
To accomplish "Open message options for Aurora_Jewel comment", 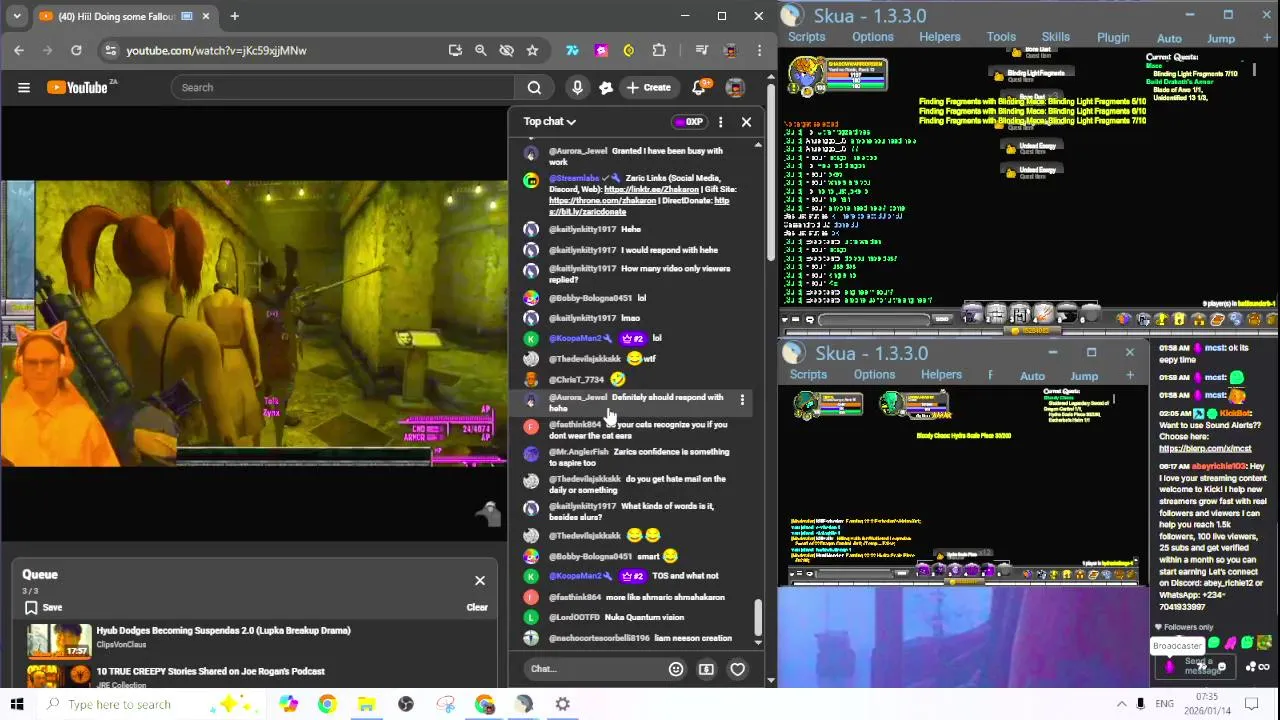I will click(x=742, y=400).
